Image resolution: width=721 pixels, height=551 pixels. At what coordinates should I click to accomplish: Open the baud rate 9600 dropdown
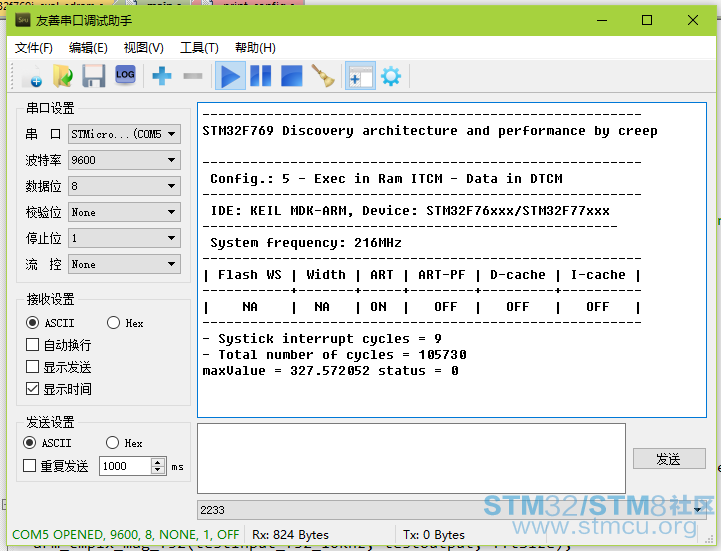coord(124,160)
